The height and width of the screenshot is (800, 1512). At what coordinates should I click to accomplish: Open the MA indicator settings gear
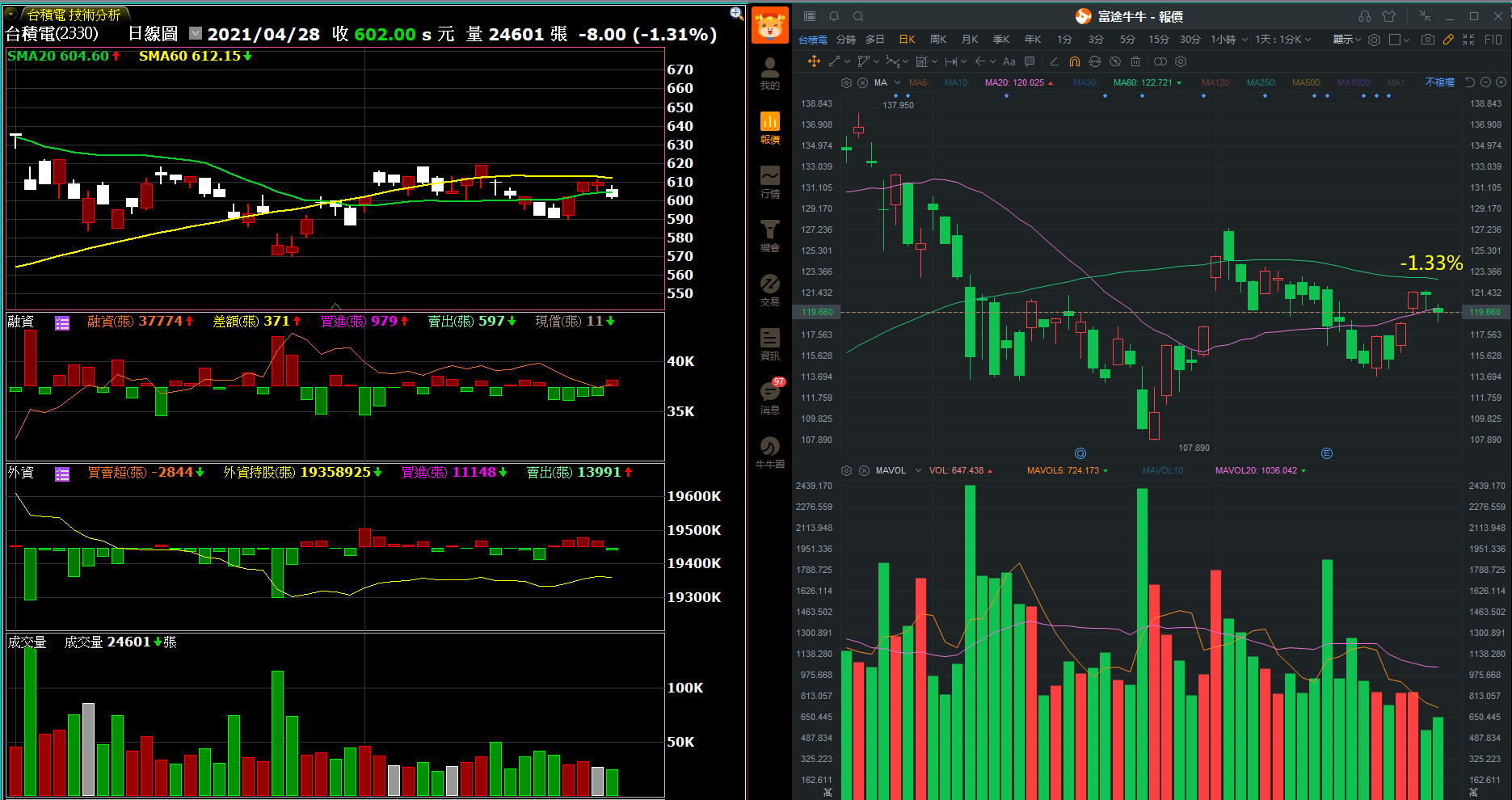[x=846, y=82]
